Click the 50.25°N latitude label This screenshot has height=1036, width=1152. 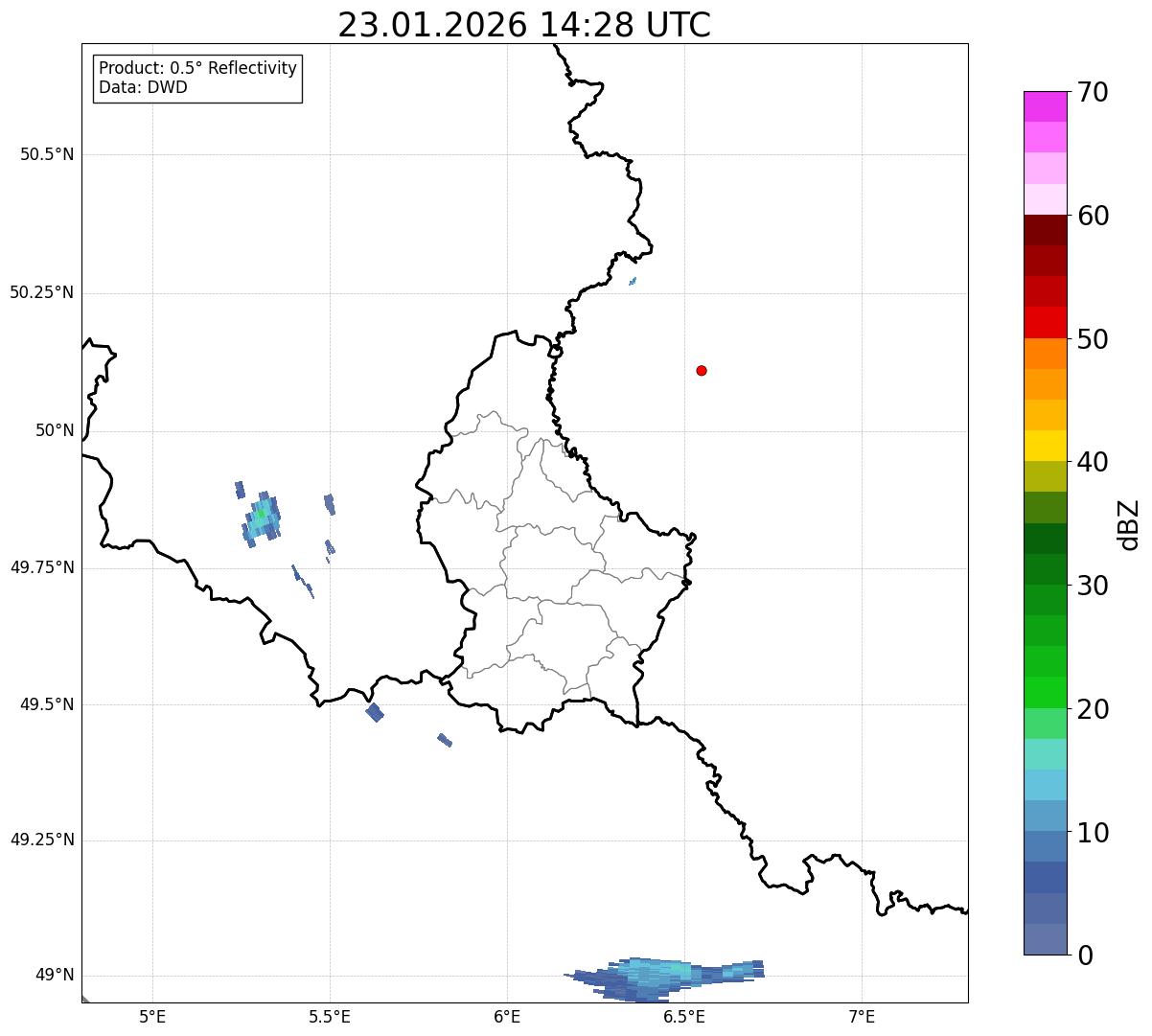tap(42, 292)
